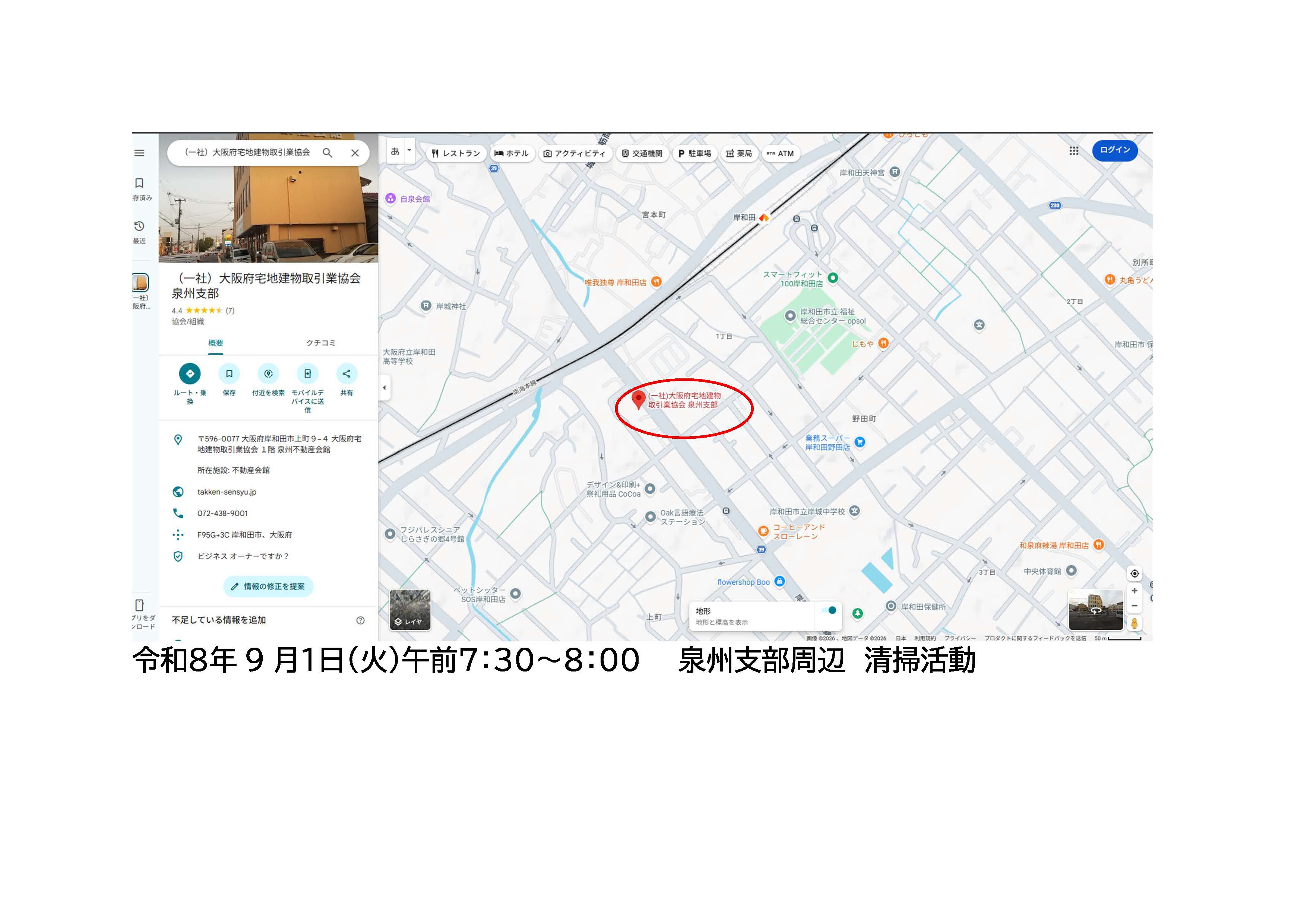Screen dimensions: 1307x924
Task: Click 付近を検索 nearby search icon
Action: [x=268, y=374]
